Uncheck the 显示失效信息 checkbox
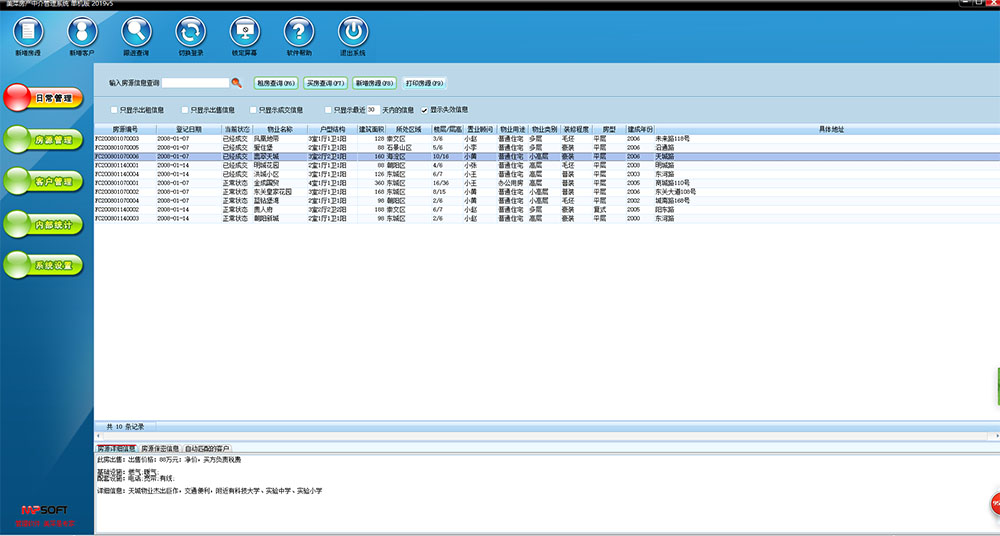Image resolution: width=1000 pixels, height=536 pixels. [x=424, y=110]
